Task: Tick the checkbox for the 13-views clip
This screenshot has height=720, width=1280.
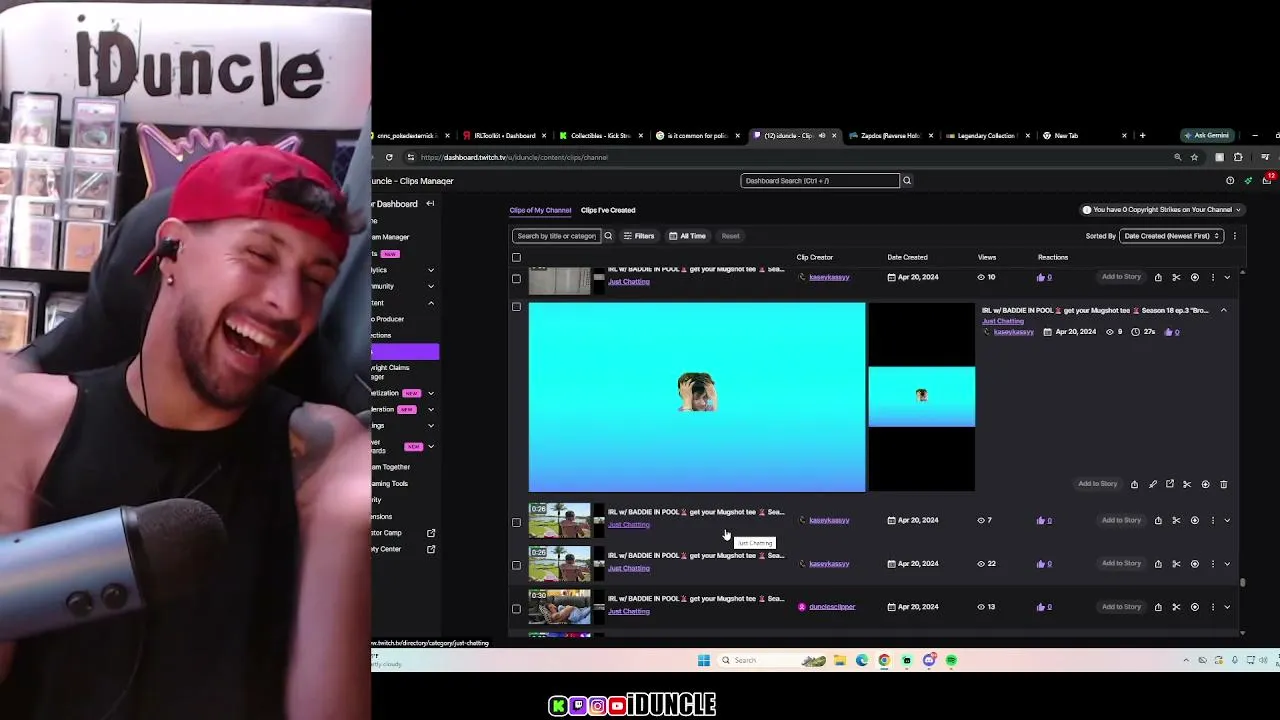Action: coord(516,608)
